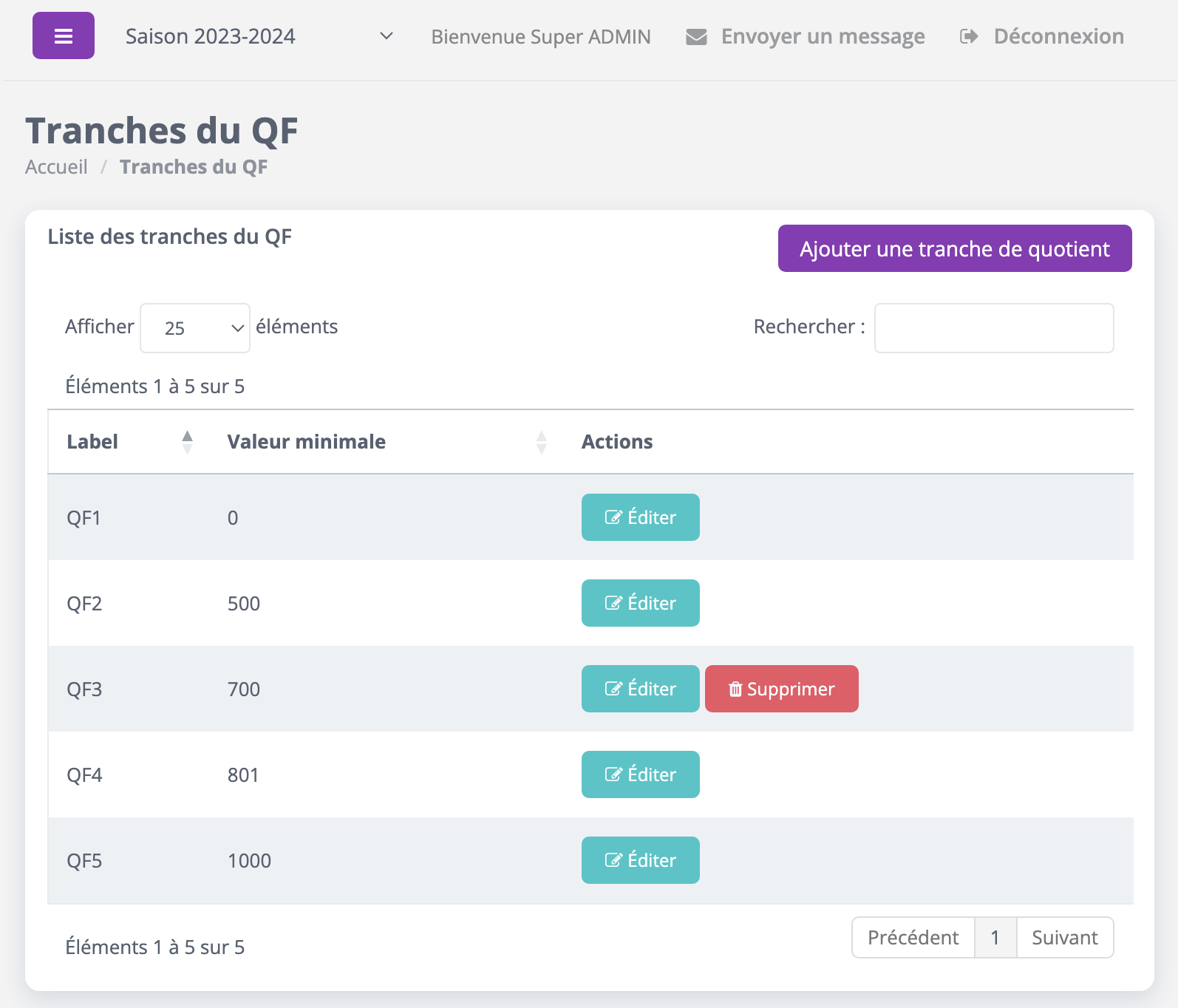
Task: Click the envelope icon for messaging
Action: click(x=696, y=37)
